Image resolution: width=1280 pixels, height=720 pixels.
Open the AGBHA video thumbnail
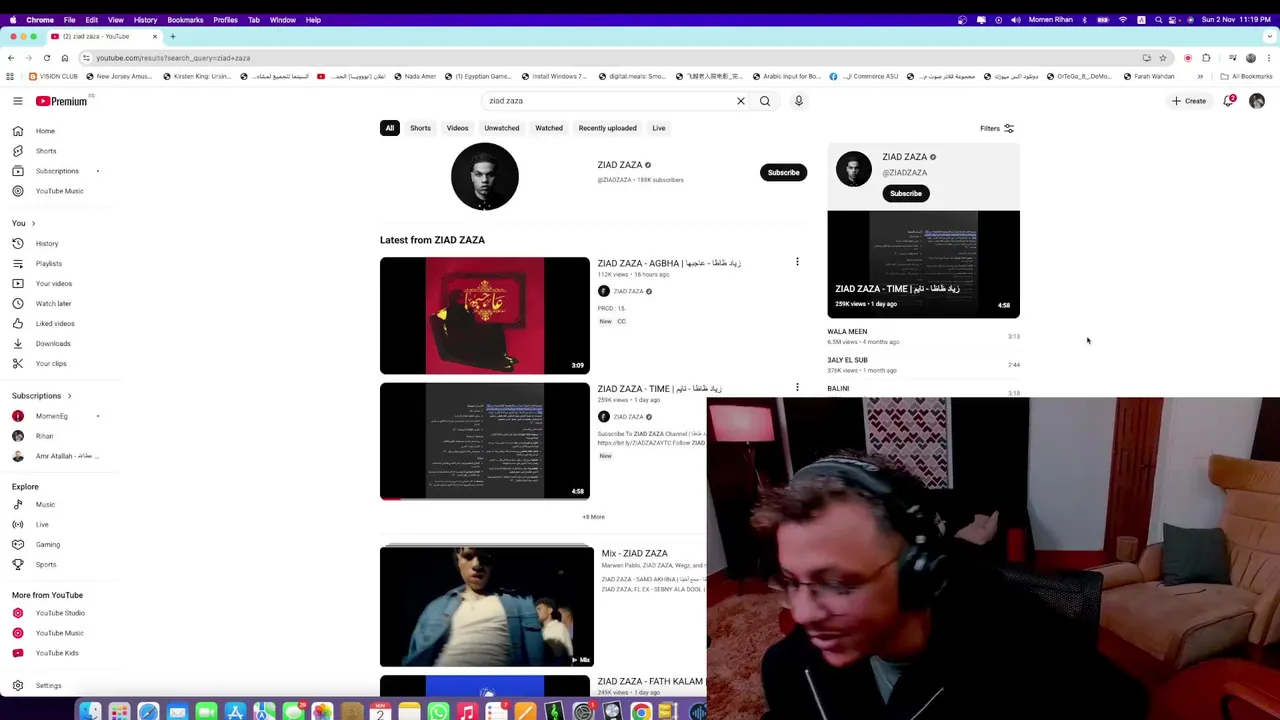tap(485, 316)
